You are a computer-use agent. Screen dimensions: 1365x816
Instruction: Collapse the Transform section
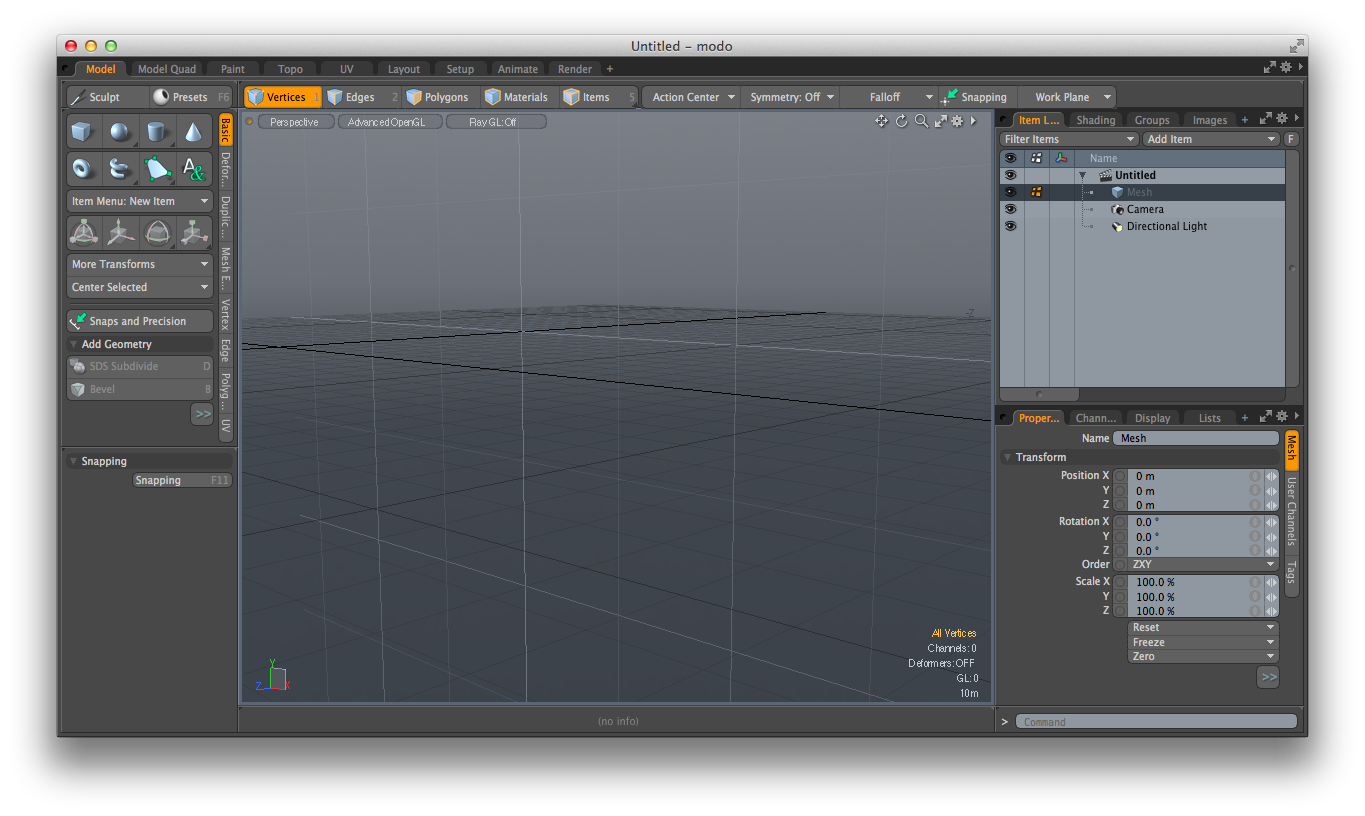coord(1007,457)
